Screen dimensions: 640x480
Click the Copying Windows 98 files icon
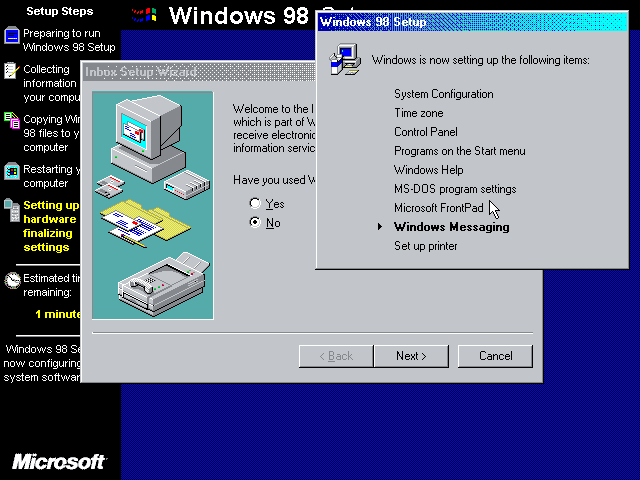coord(12,120)
